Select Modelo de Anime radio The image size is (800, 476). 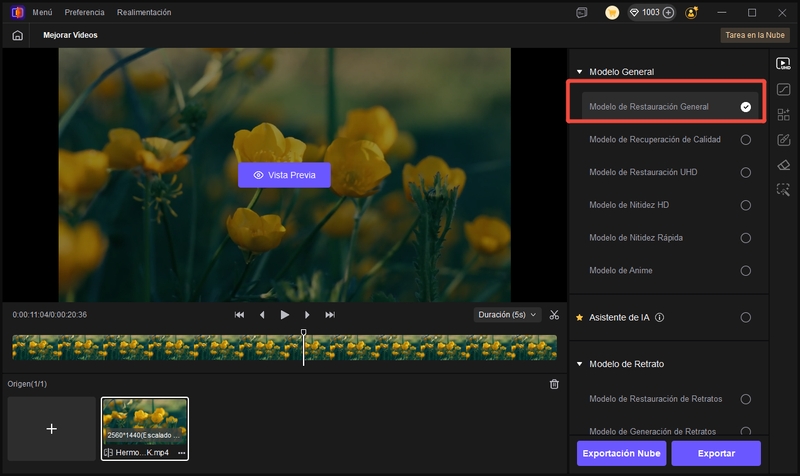tap(745, 270)
